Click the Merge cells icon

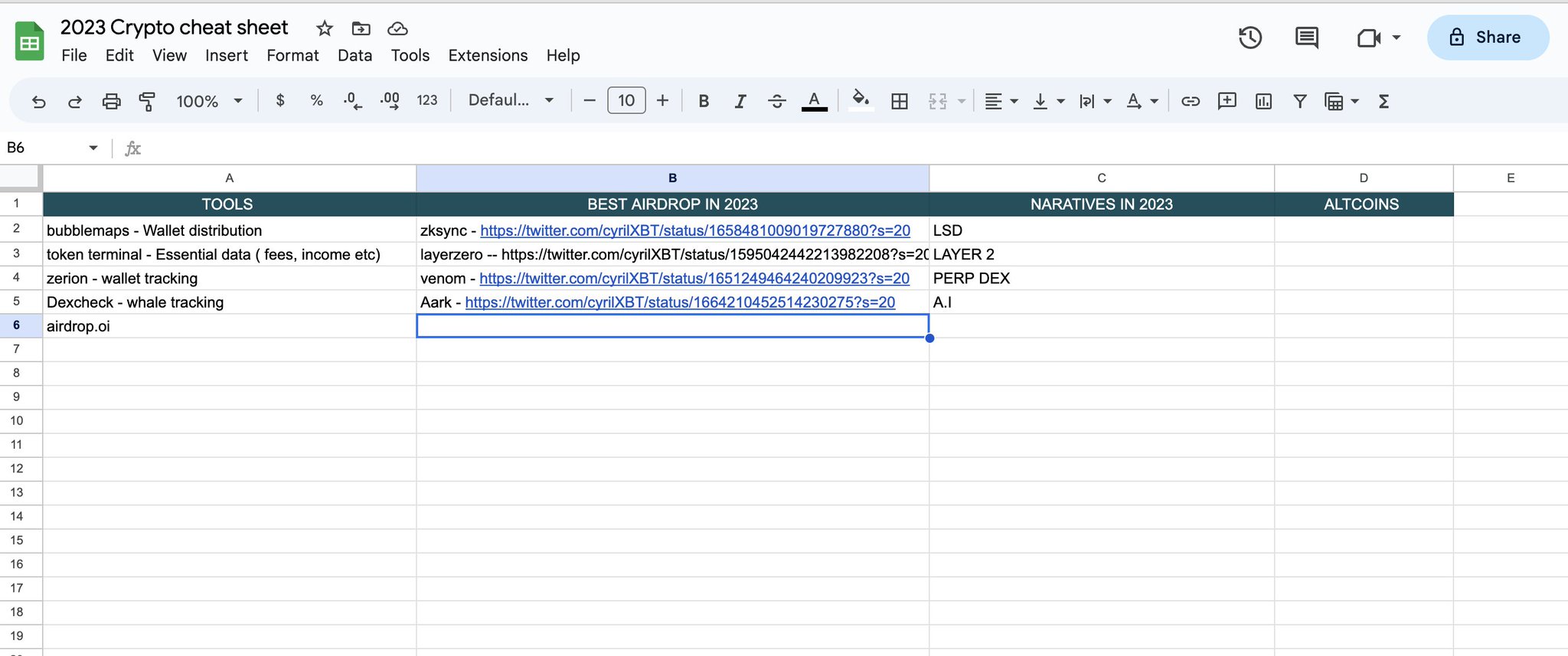pyautogui.click(x=937, y=101)
